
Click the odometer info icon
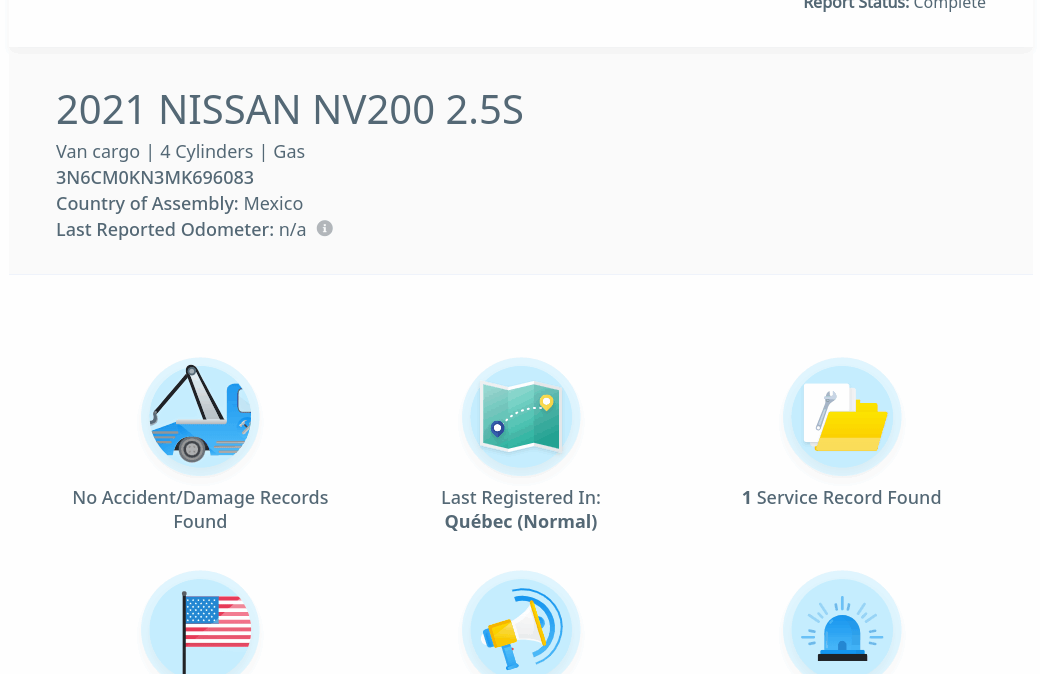point(325,229)
